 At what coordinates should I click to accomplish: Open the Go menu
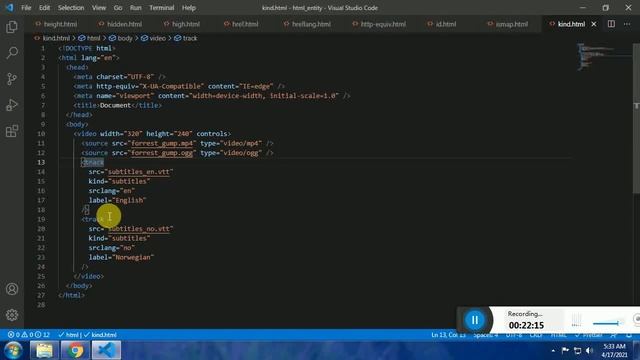coord(118,8)
